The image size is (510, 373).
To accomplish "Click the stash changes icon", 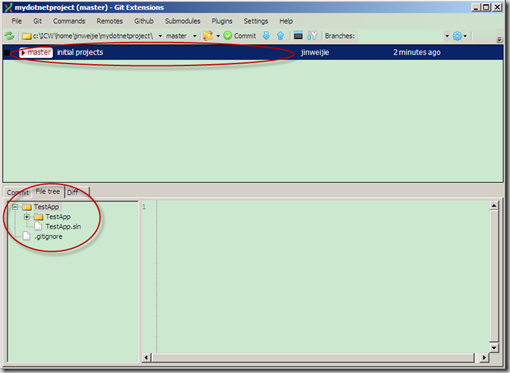I will tap(208, 36).
